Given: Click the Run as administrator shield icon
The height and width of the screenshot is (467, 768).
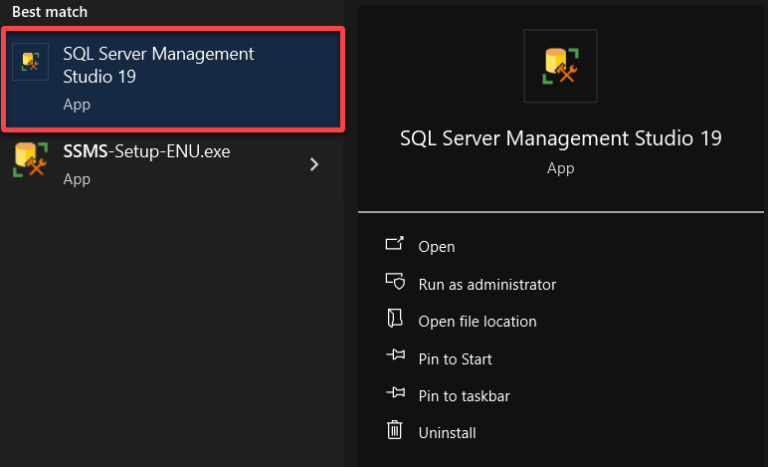Looking at the screenshot, I should click(x=395, y=283).
